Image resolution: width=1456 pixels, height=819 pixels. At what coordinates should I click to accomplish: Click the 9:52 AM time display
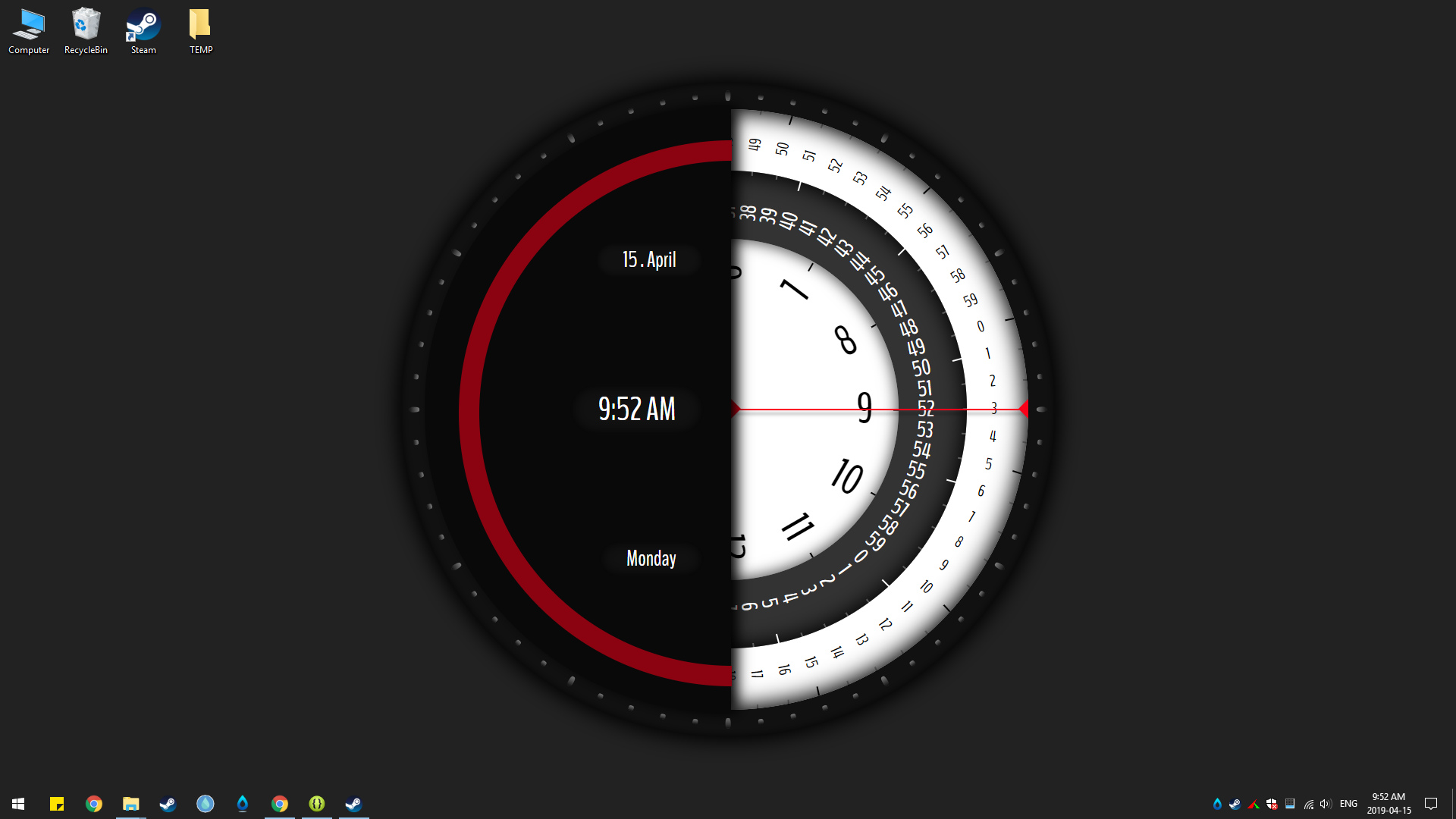point(636,409)
